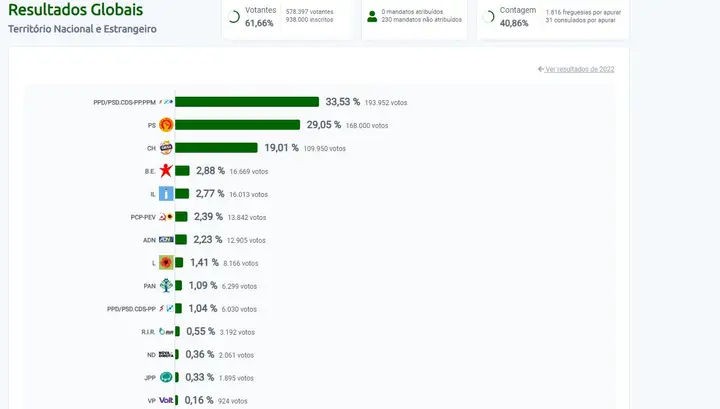Click the PS green result bar
The image size is (720, 409).
click(x=238, y=125)
